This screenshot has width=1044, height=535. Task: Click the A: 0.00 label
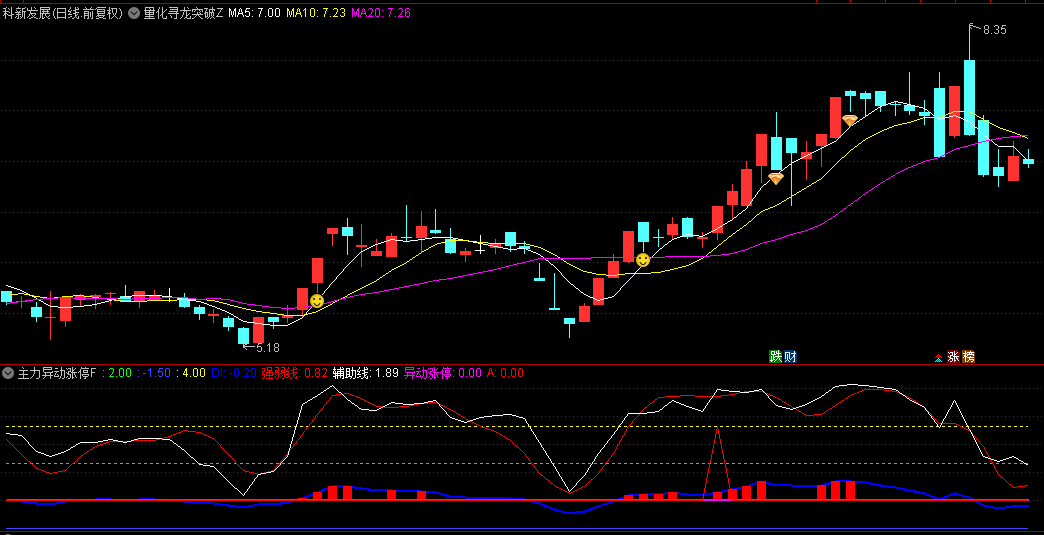point(505,373)
